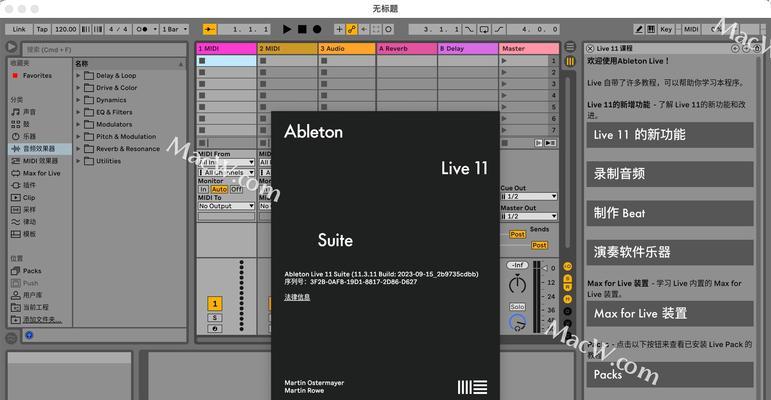Select the Session view selector icon
The image size is (771, 400).
(570, 62)
